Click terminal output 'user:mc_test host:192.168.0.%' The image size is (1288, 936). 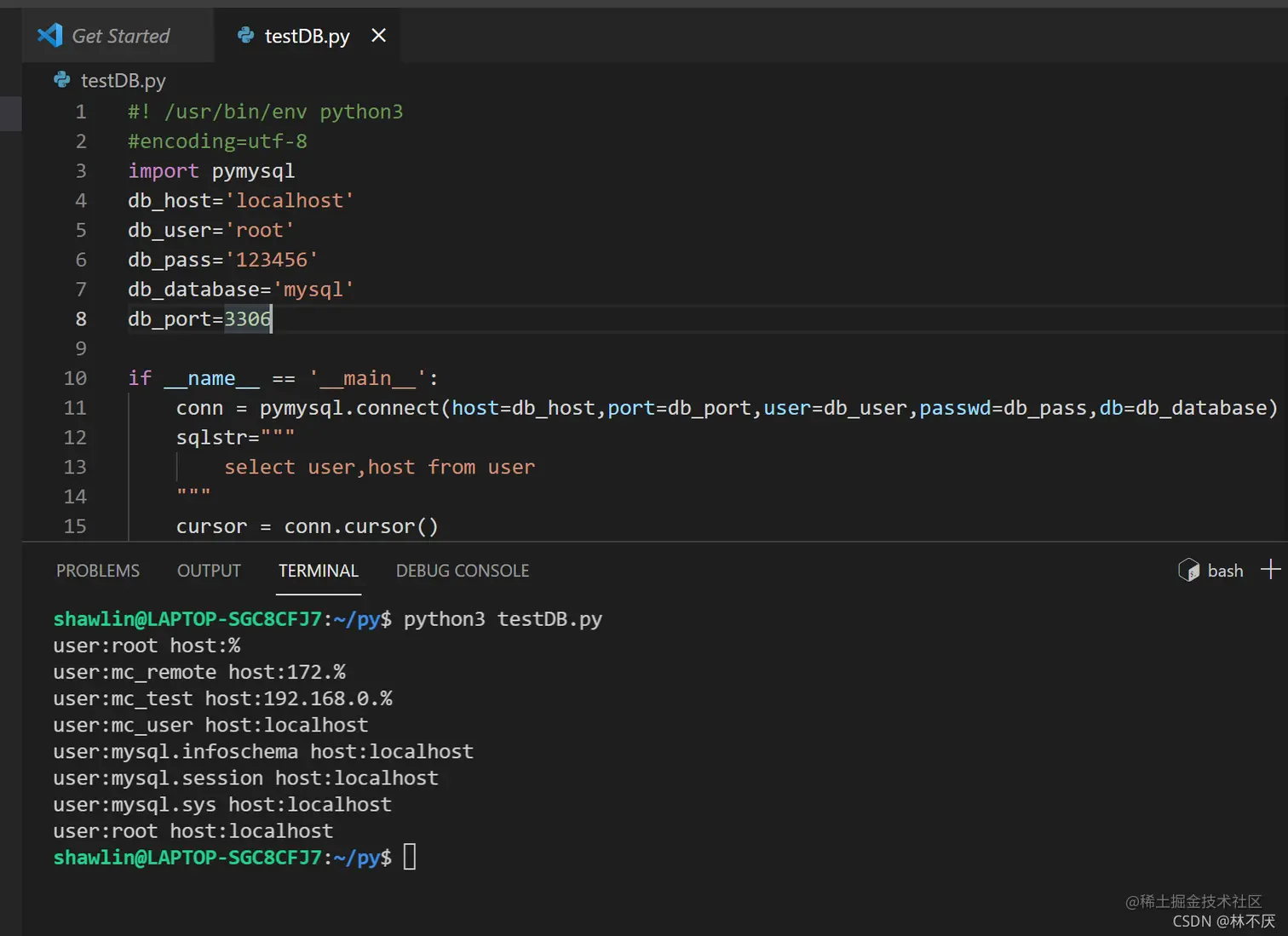(x=222, y=698)
